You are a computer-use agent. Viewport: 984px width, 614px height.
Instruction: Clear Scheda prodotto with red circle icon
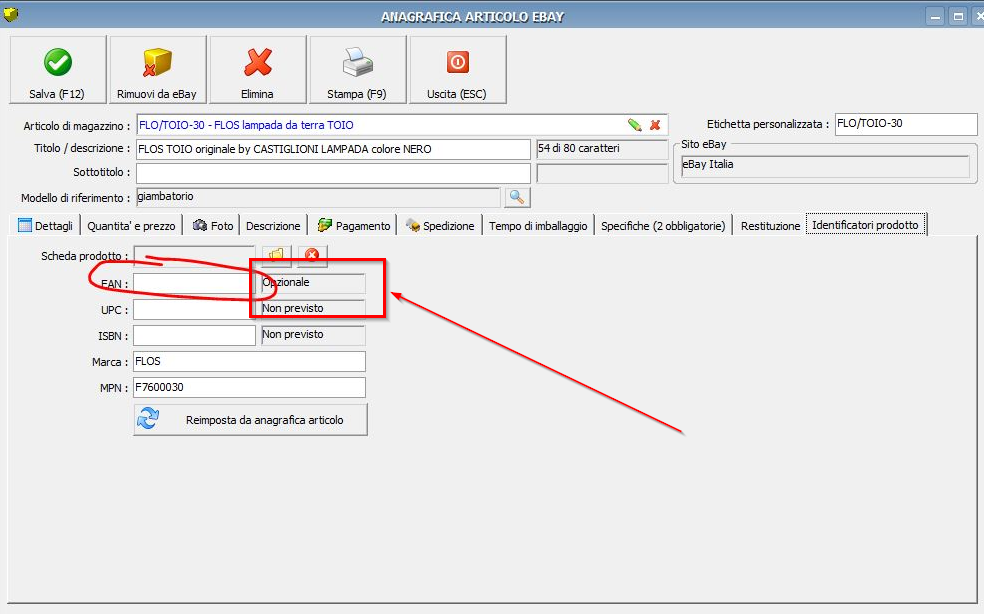pyautogui.click(x=312, y=256)
